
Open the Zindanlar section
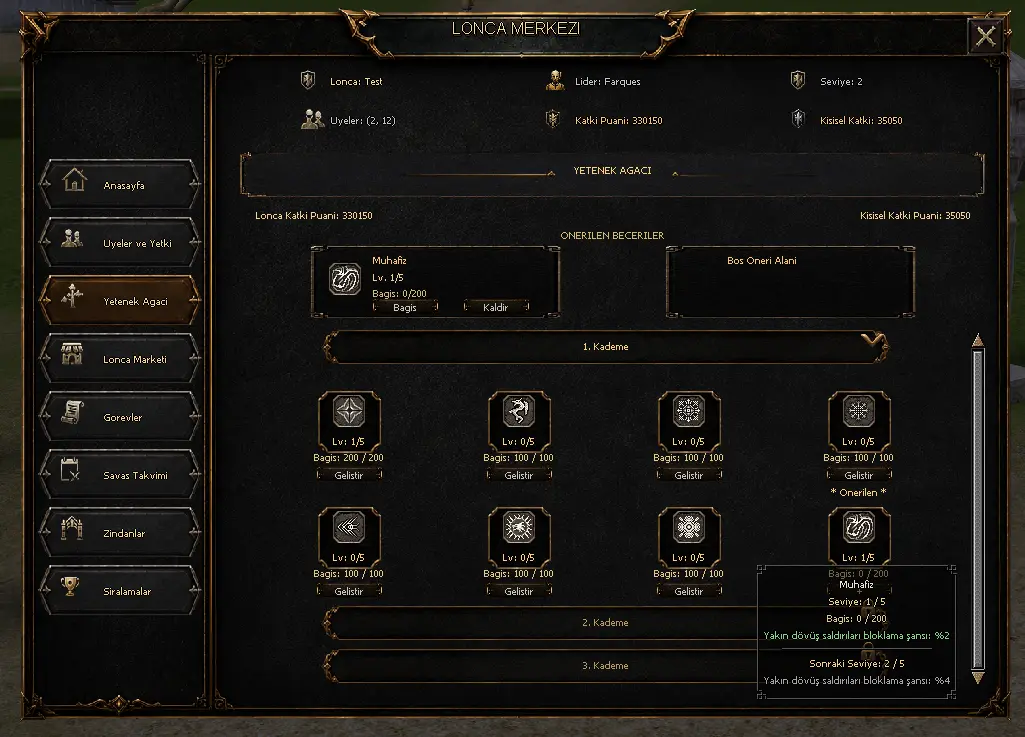(x=120, y=533)
